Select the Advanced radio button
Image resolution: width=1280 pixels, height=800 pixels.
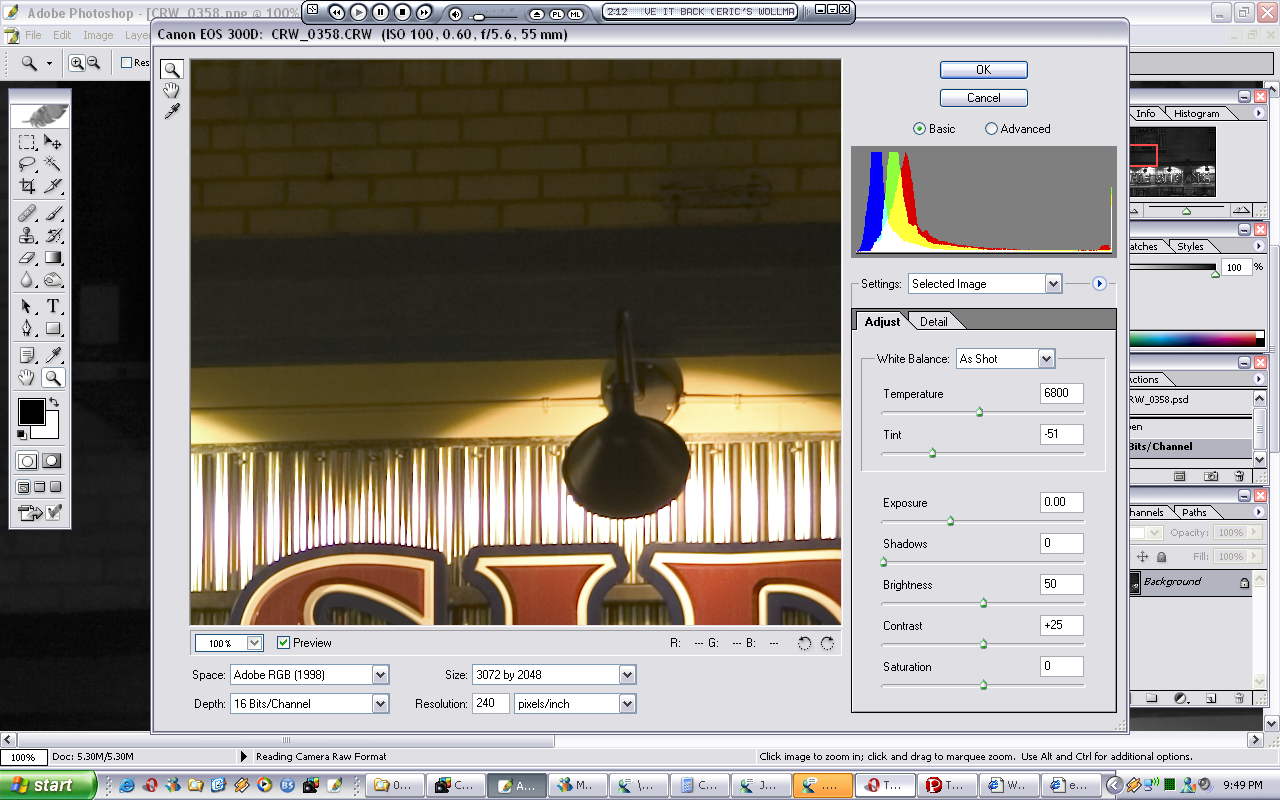coord(992,129)
